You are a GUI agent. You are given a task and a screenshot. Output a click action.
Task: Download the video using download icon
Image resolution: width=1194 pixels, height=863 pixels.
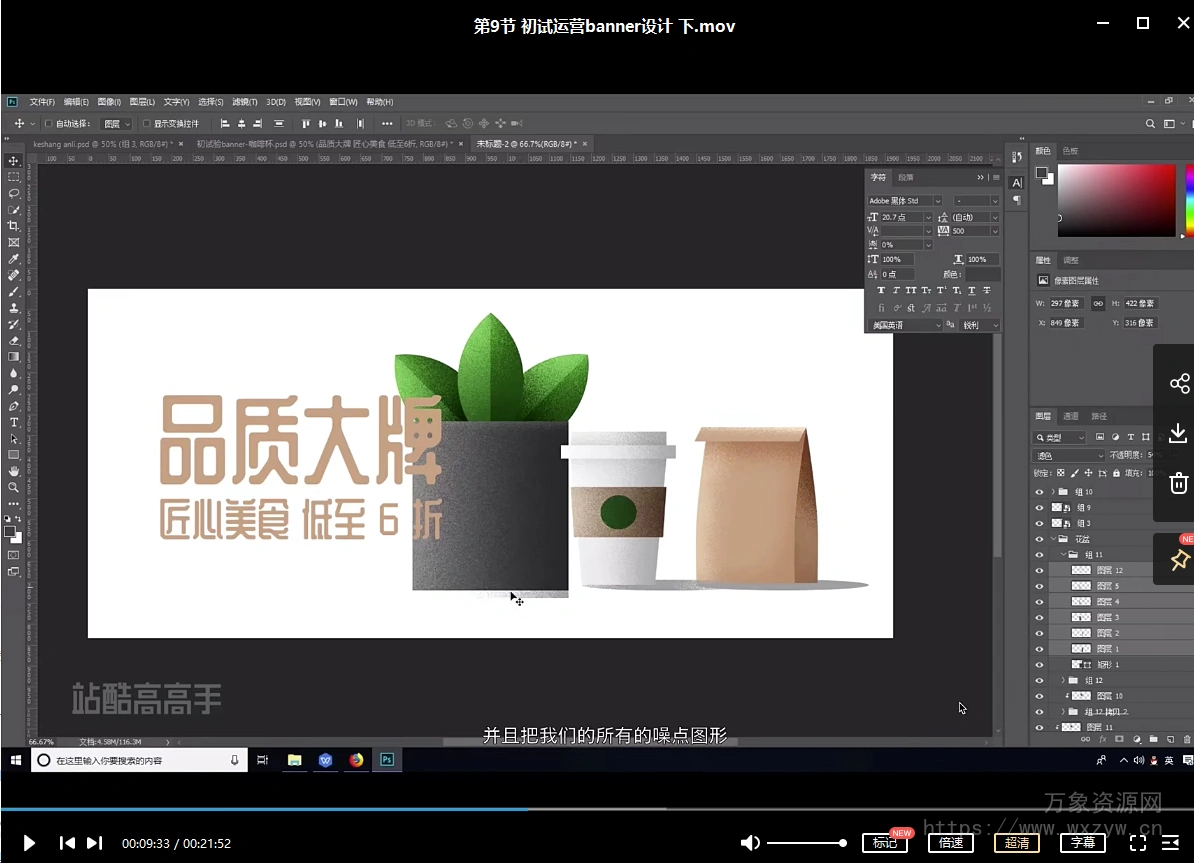(x=1179, y=433)
